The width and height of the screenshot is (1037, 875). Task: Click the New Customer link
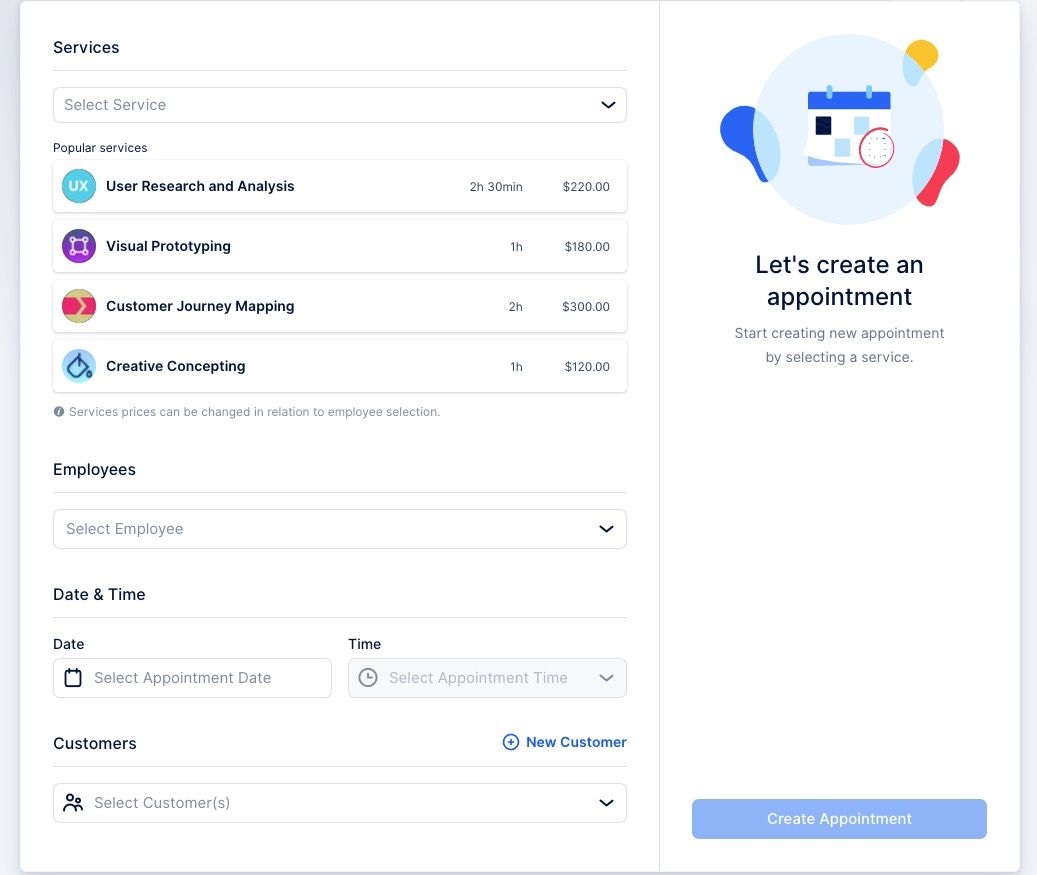tap(576, 742)
